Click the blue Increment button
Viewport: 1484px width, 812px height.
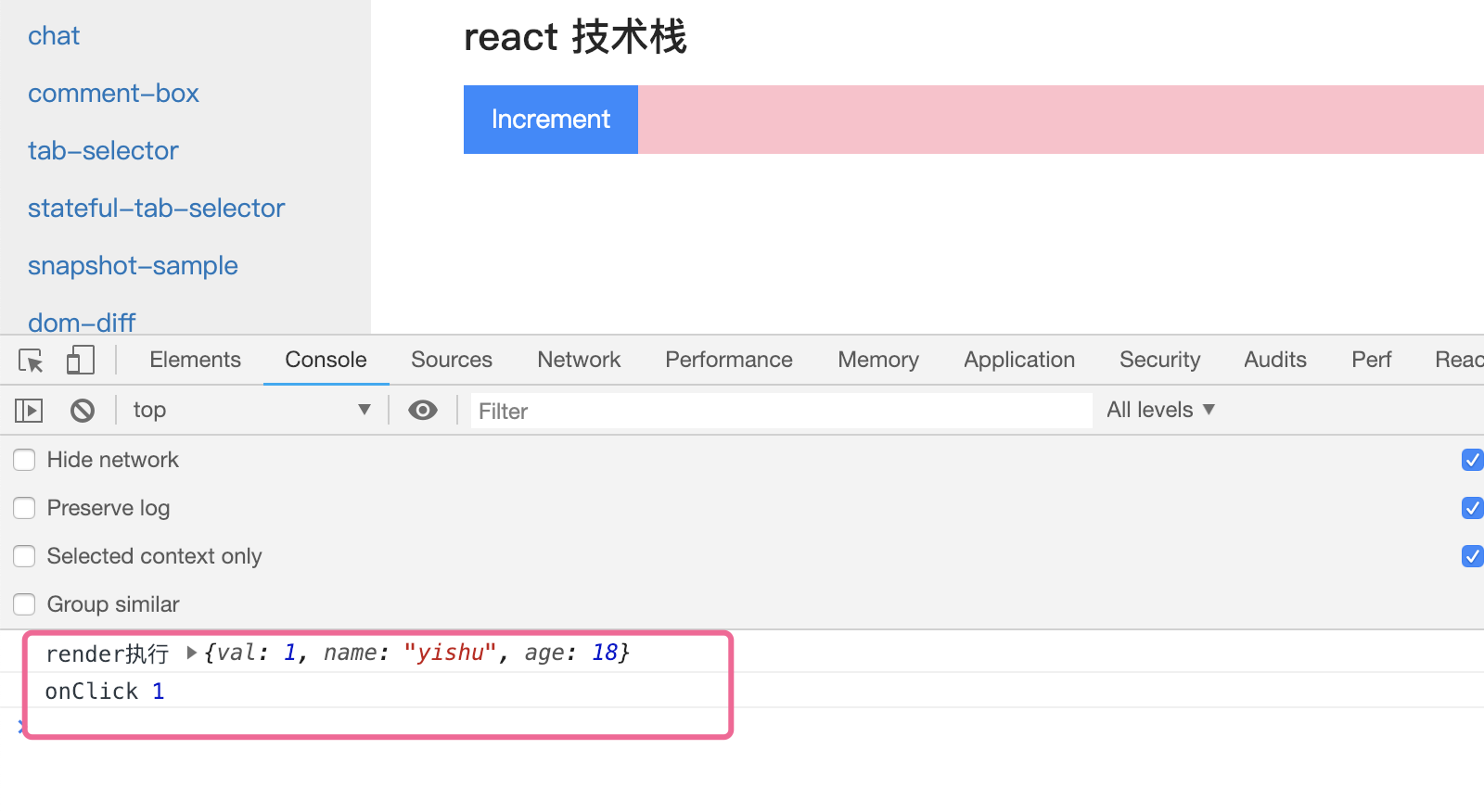[x=551, y=120]
